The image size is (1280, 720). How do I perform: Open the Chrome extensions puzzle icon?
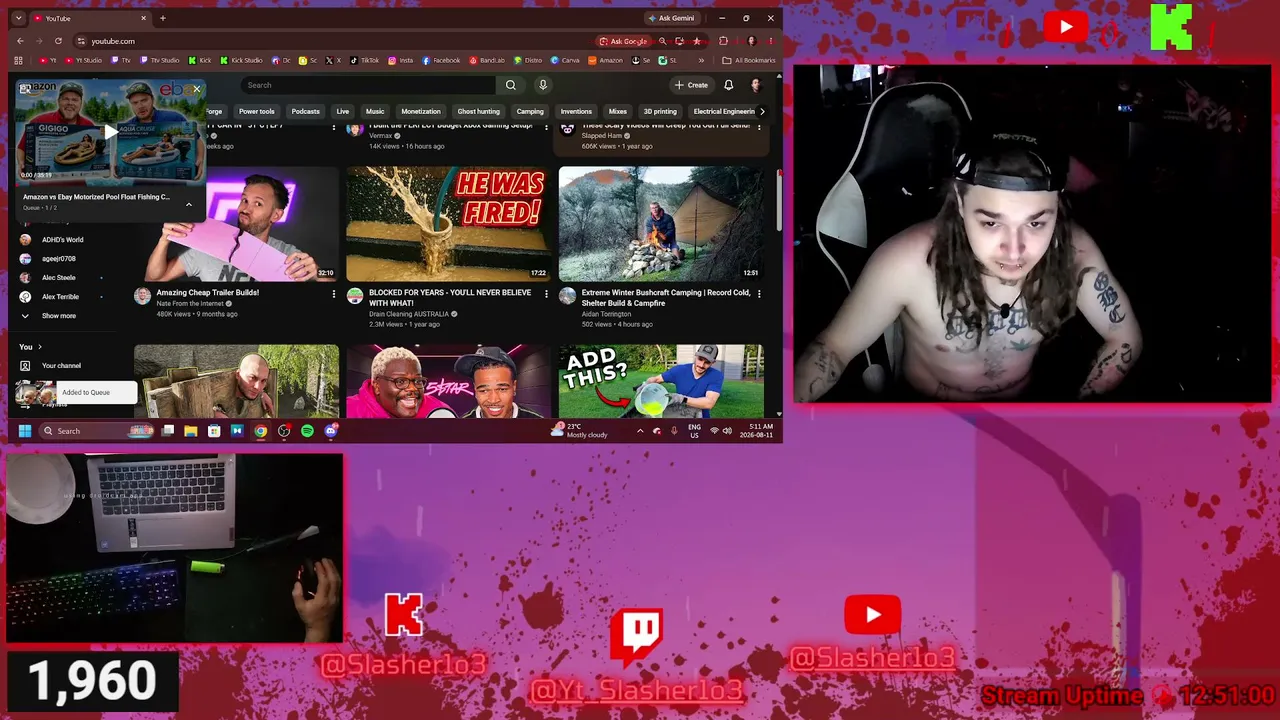723,41
